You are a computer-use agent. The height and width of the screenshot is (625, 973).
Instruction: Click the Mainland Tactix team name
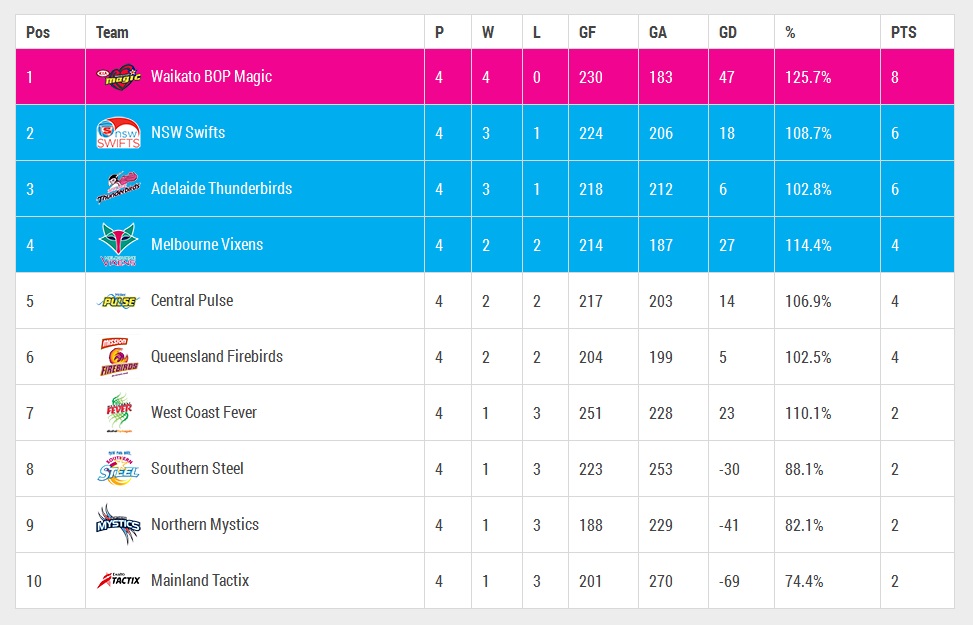[200, 581]
